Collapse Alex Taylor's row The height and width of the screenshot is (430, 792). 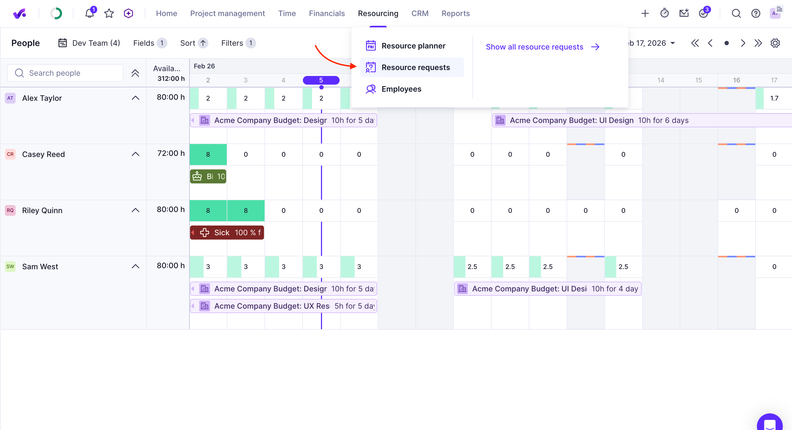pyautogui.click(x=135, y=98)
